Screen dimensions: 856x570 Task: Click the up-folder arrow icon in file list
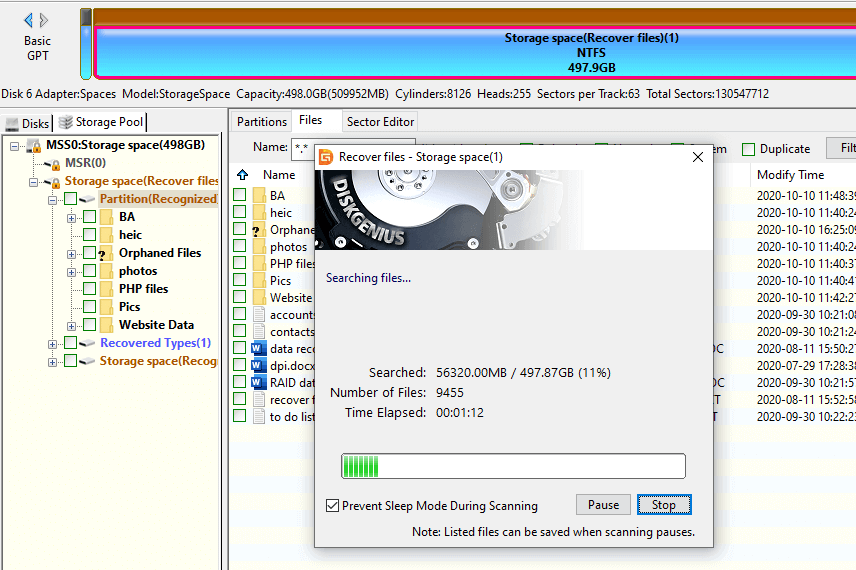pos(242,175)
